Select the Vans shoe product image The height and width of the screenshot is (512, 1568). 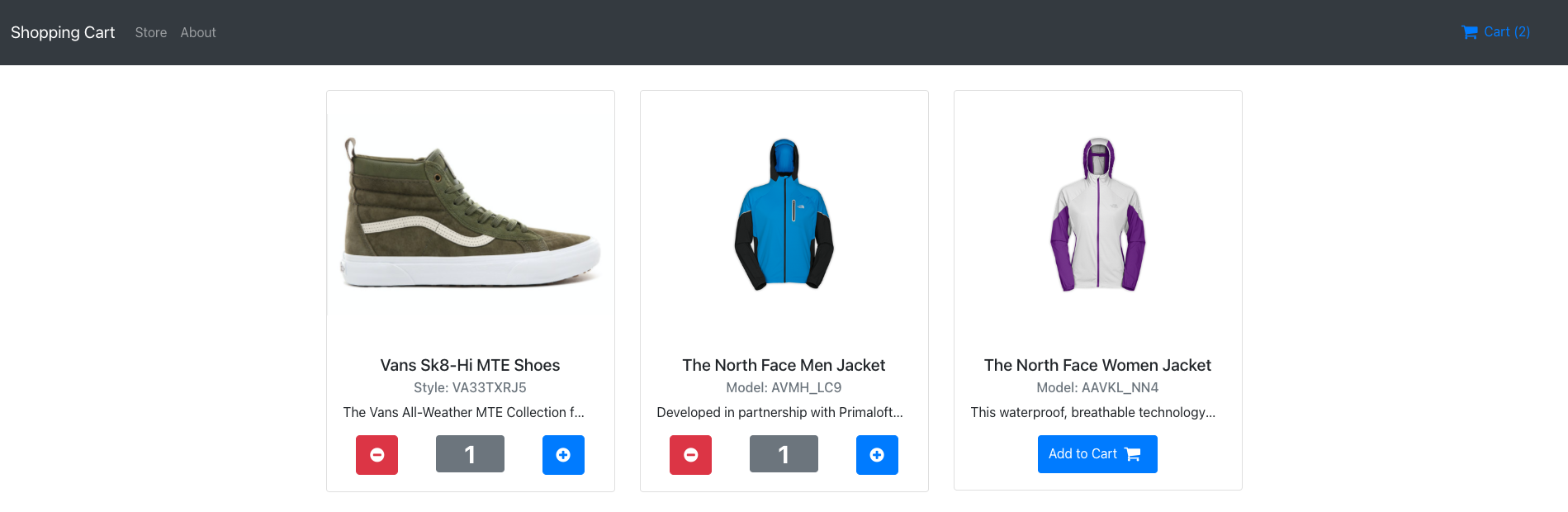pyautogui.click(x=471, y=213)
